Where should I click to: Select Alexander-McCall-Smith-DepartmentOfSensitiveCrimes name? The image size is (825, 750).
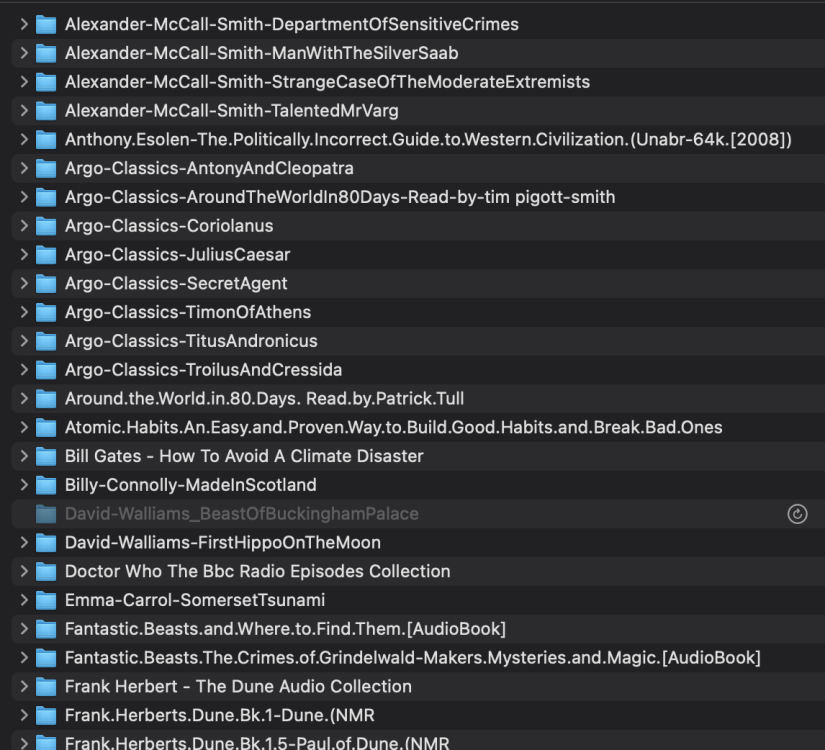(291, 24)
